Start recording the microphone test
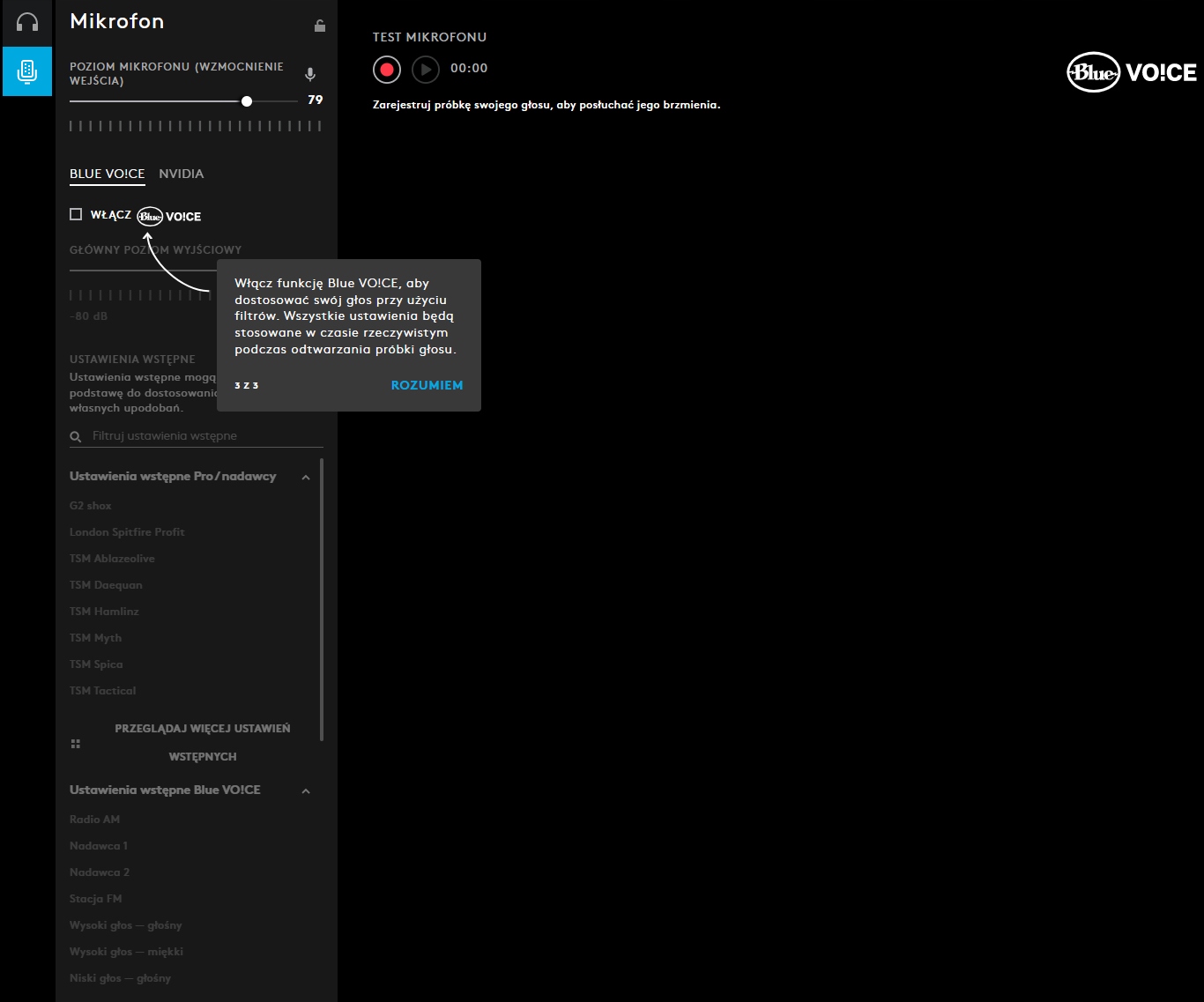The image size is (1204, 1002). (x=387, y=69)
